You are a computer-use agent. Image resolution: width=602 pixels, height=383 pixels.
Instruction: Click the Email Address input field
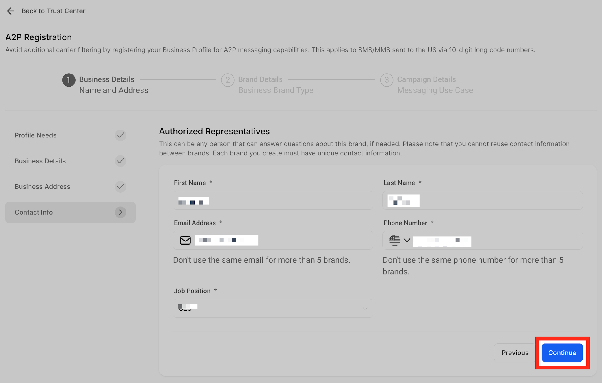(273, 240)
